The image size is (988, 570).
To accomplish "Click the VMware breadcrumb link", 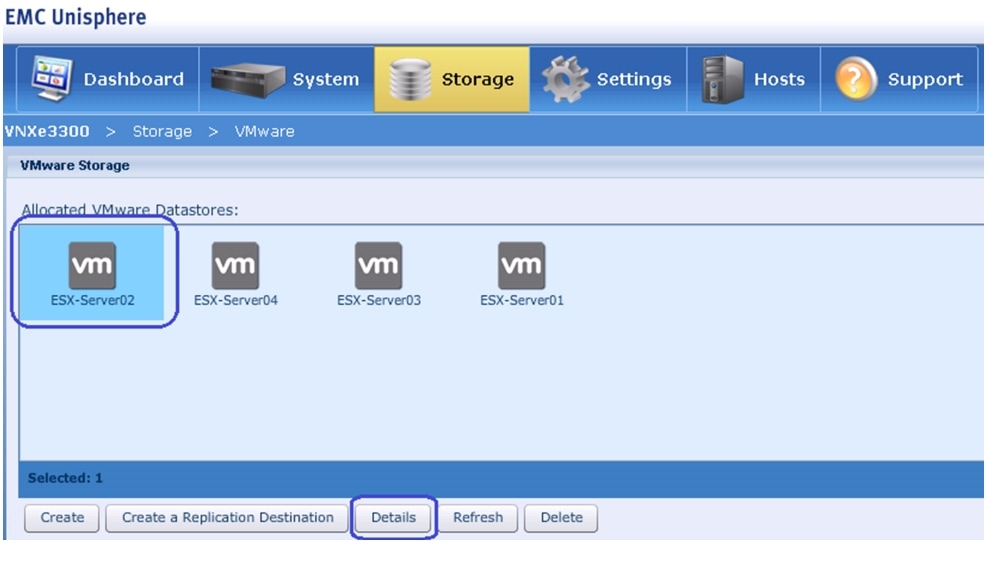I will [264, 132].
